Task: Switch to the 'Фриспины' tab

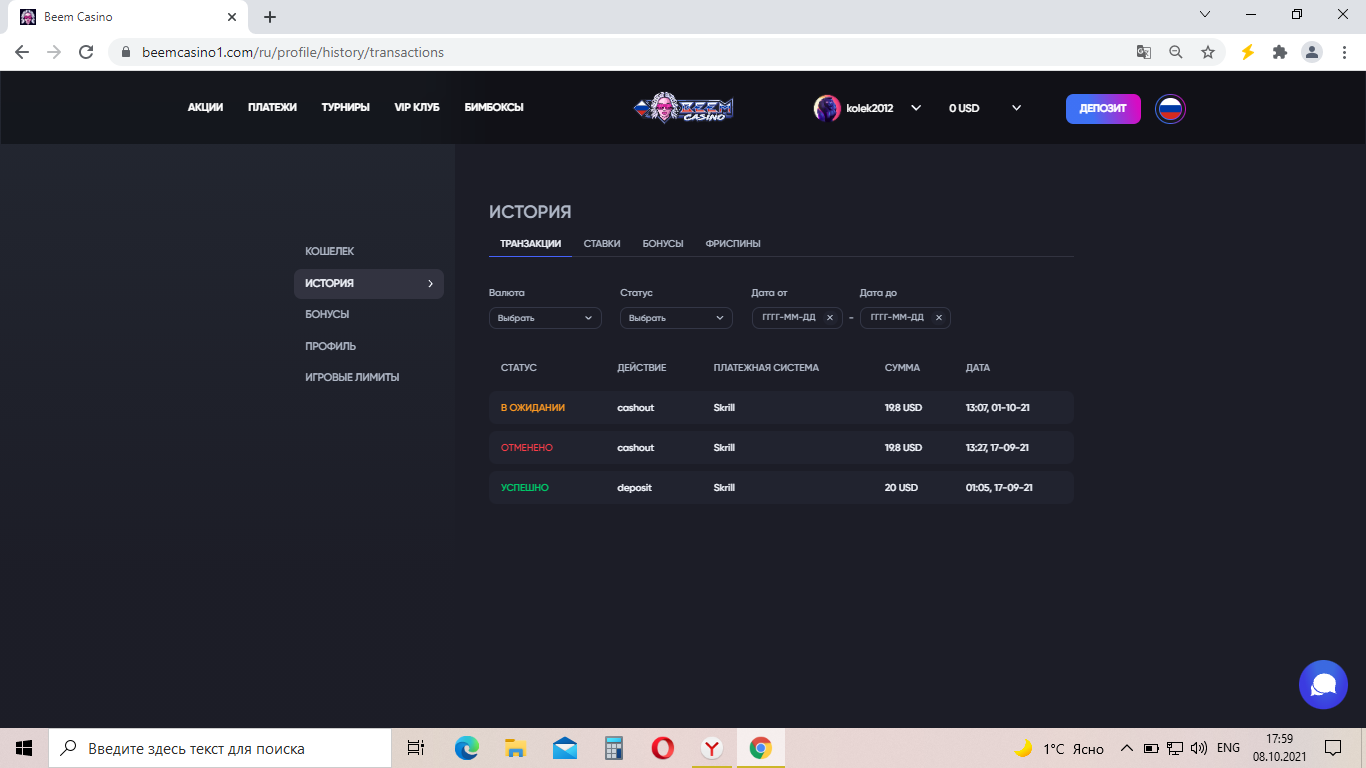Action: pos(733,243)
